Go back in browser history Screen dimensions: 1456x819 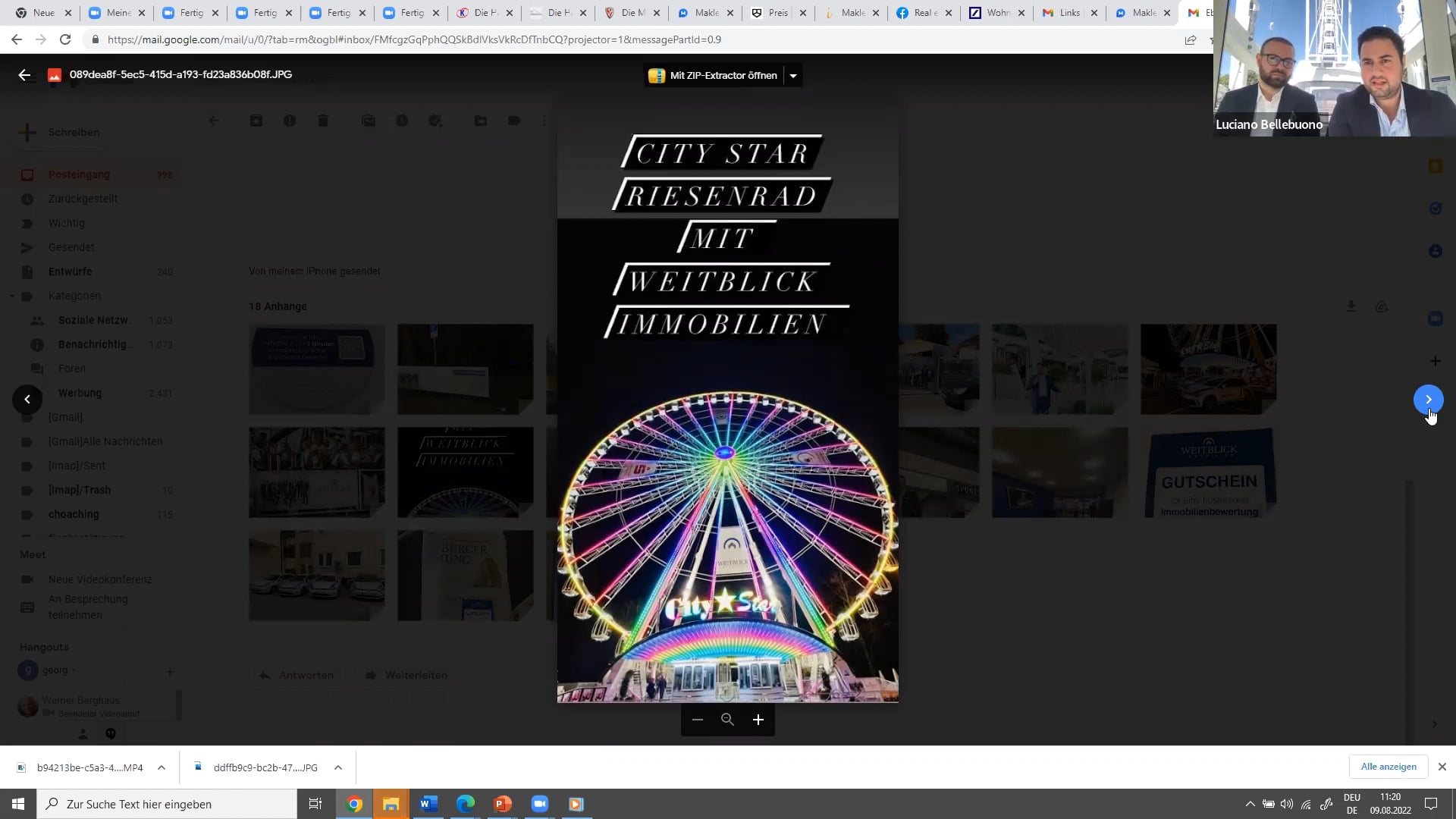[17, 39]
